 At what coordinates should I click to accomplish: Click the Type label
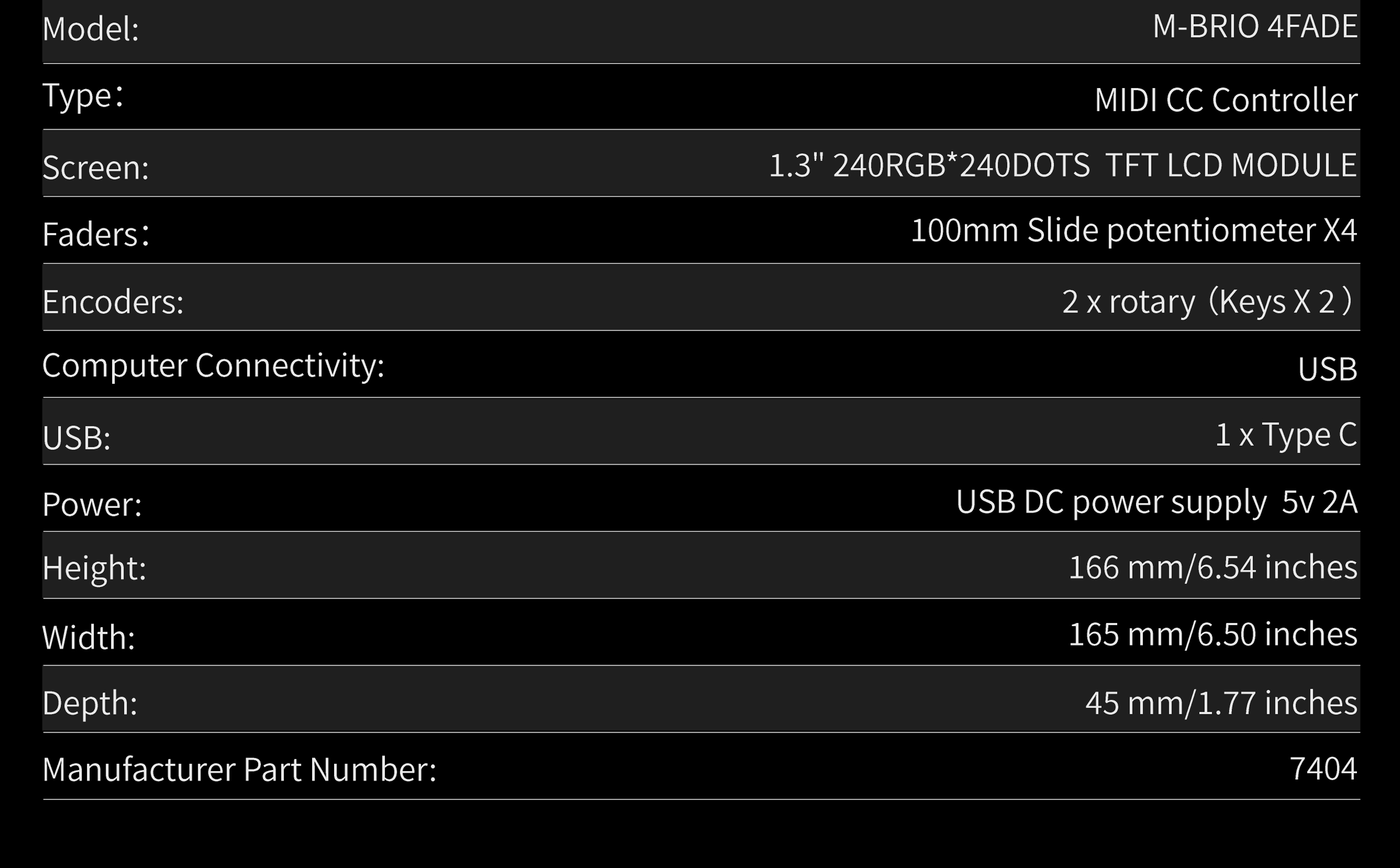pyautogui.click(x=83, y=96)
